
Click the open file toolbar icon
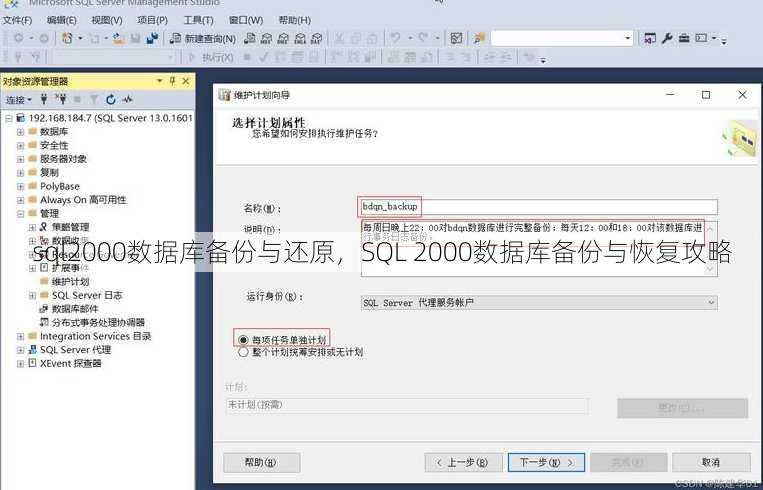(x=118, y=38)
